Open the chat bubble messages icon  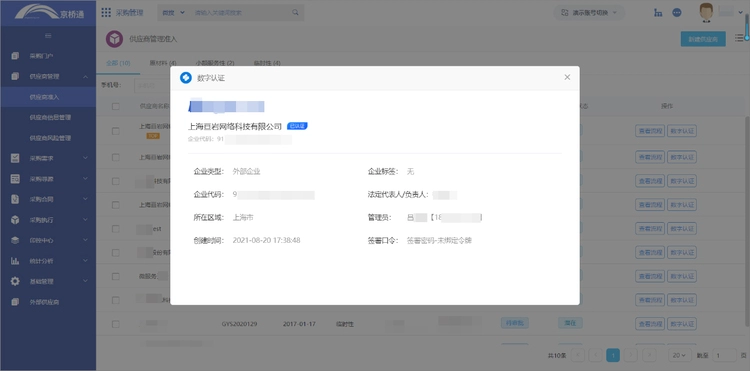point(677,13)
